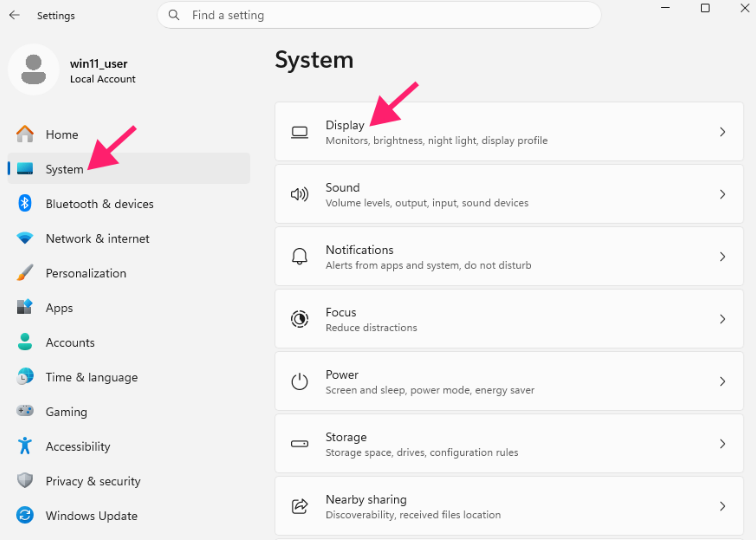This screenshot has width=756, height=540.
Task: Click the Accounts person icon
Action: click(x=25, y=342)
